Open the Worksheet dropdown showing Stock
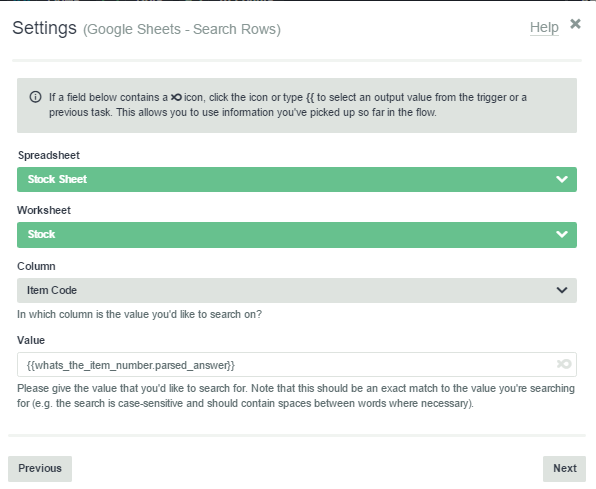The width and height of the screenshot is (596, 489). tap(296, 235)
